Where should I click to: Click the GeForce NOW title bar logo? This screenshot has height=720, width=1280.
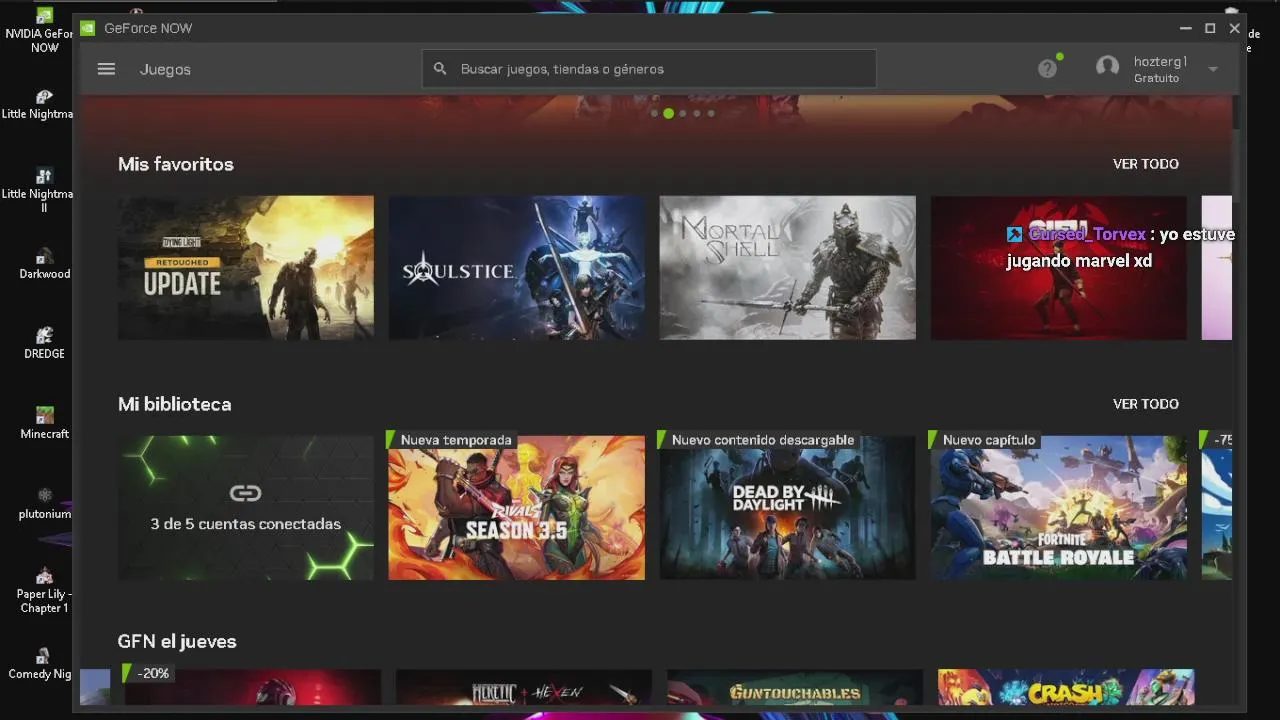click(88, 28)
